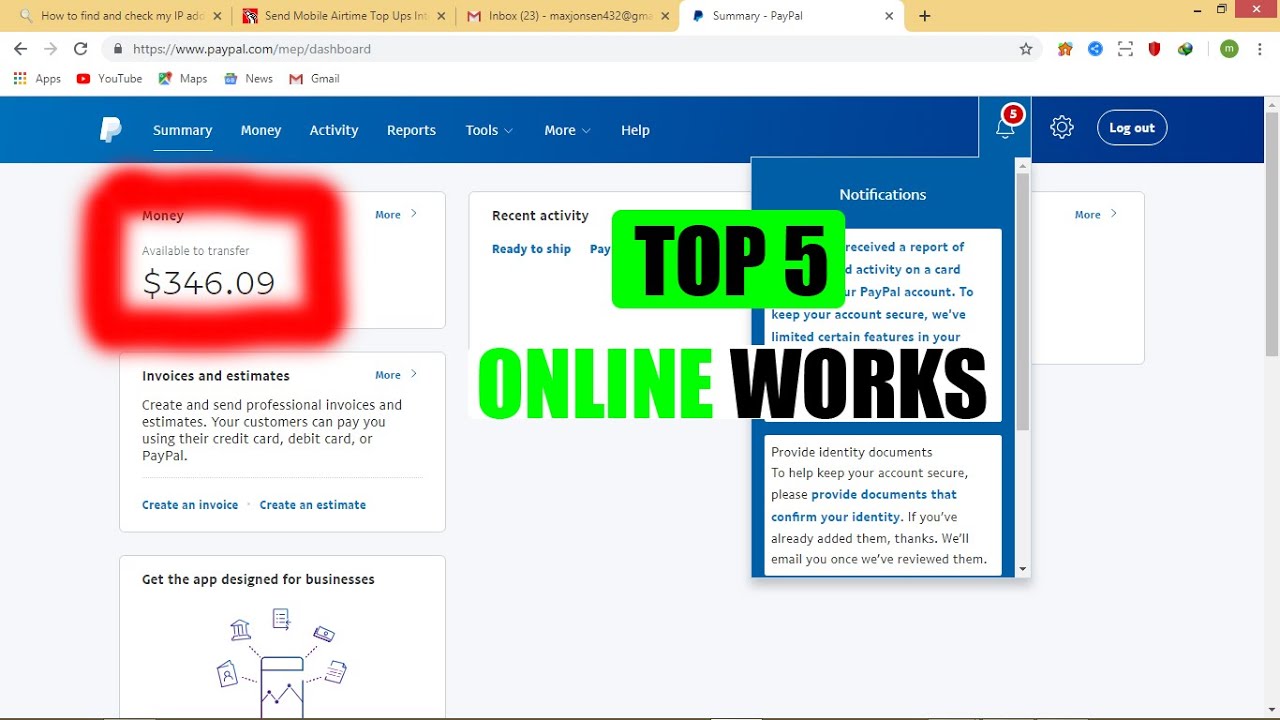Click the blue circular extension icon
Viewport: 1280px width, 720px height.
(1096, 49)
